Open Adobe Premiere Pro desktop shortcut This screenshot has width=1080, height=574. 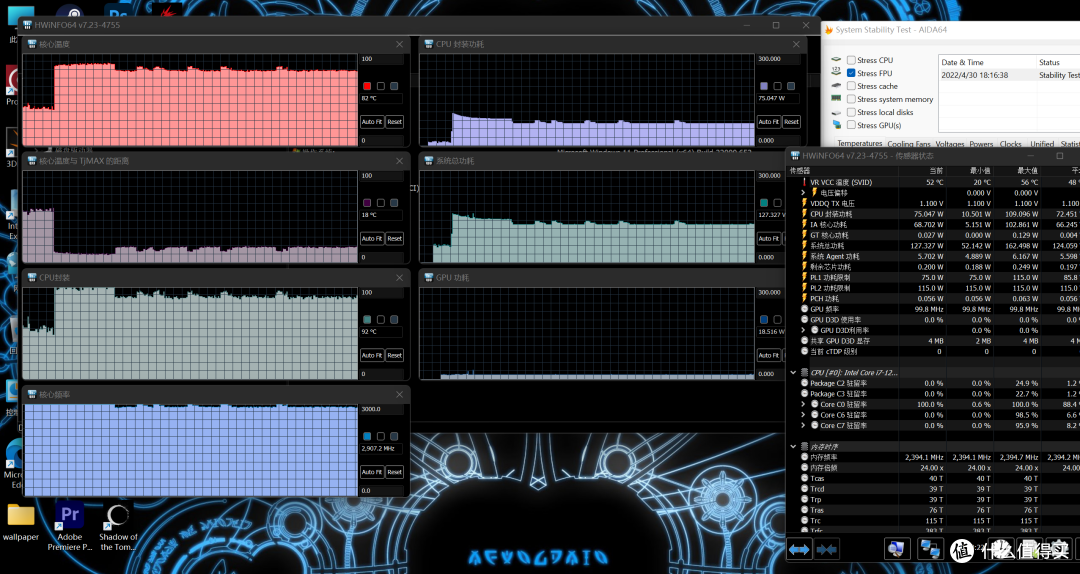[70, 524]
